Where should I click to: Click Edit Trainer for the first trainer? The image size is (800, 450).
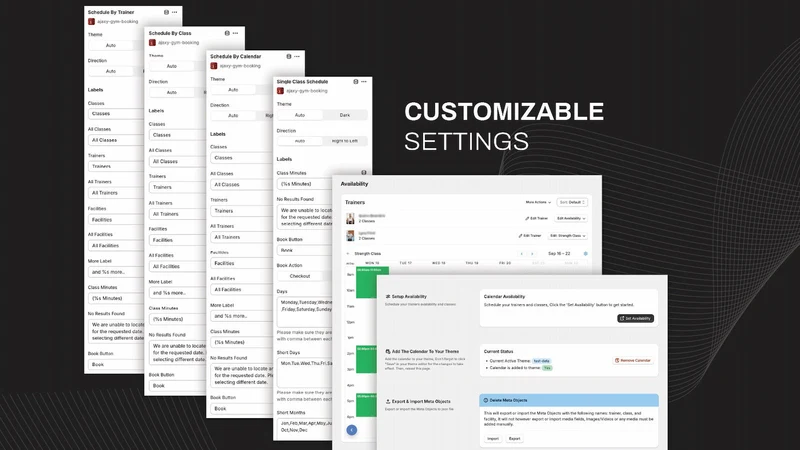click(536, 218)
